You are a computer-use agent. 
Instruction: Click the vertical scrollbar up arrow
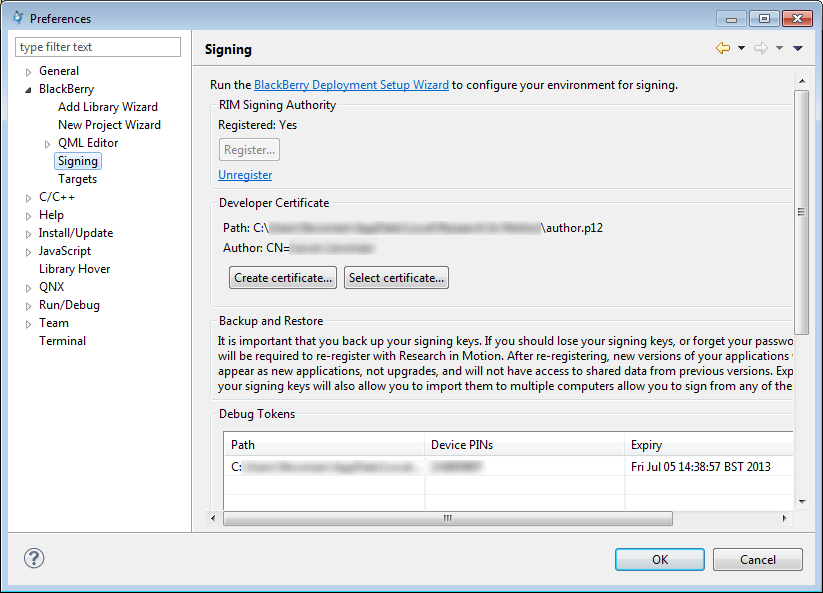(801, 81)
